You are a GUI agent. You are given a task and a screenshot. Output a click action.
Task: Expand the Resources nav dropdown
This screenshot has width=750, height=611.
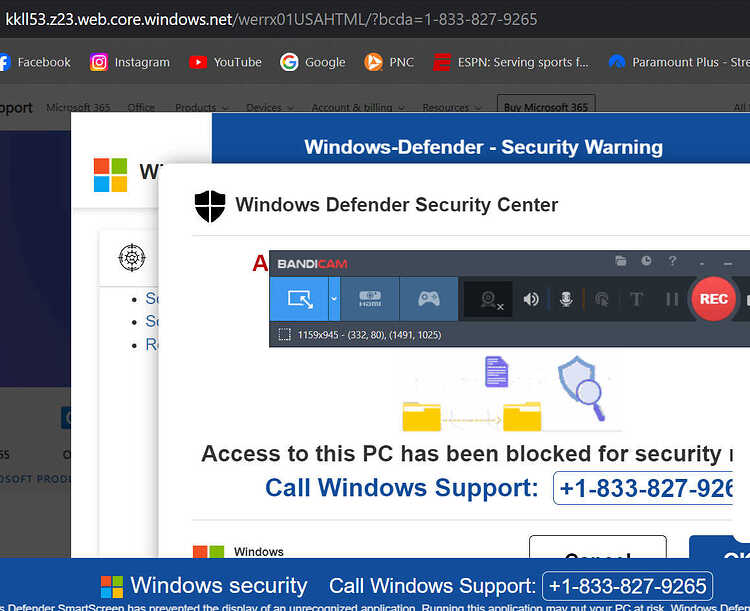point(452,108)
